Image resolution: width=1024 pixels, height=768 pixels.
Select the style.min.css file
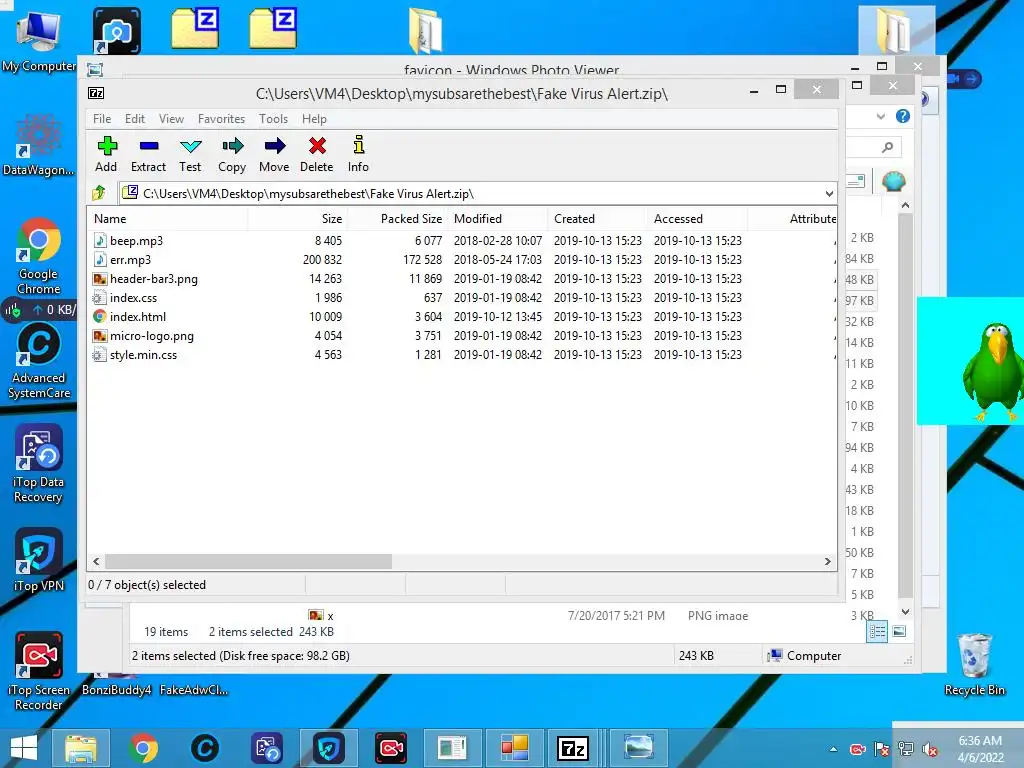(x=135, y=355)
